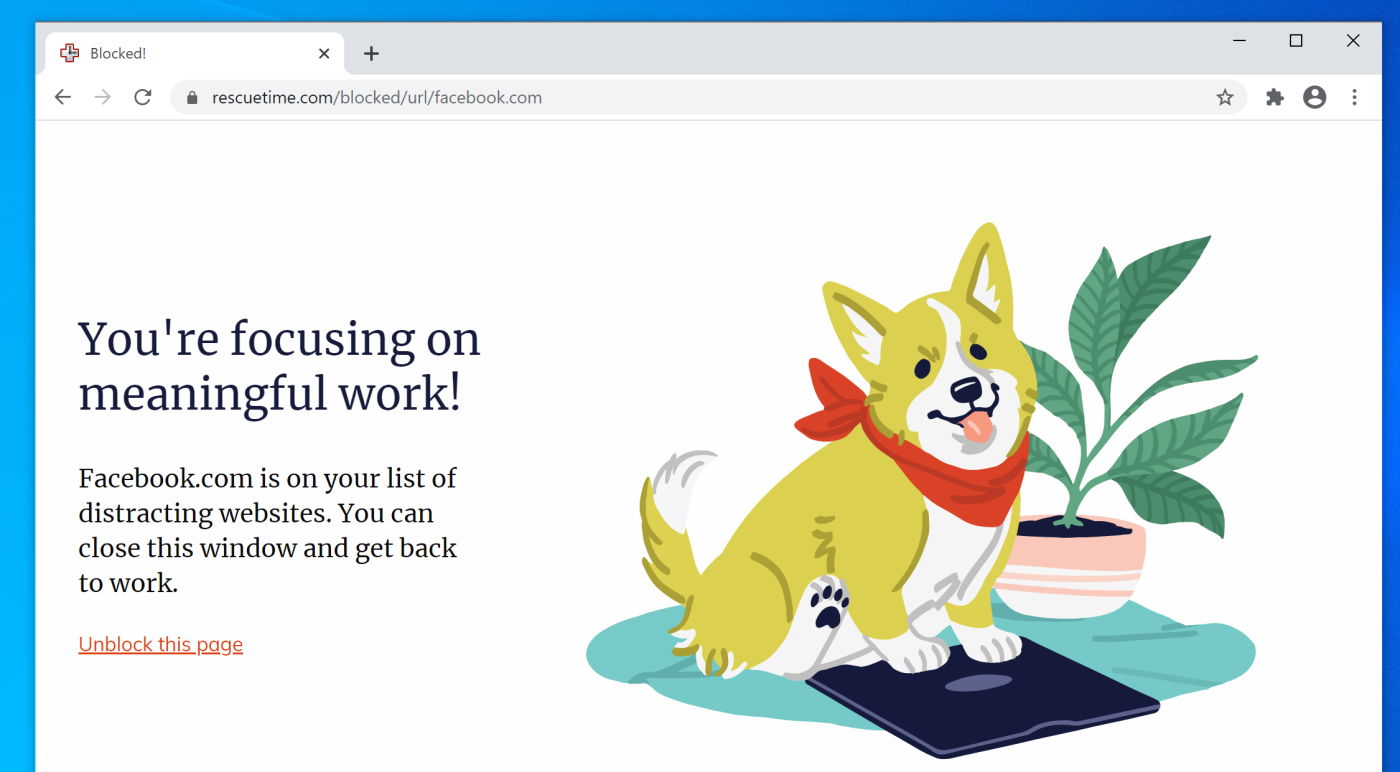Image resolution: width=1400 pixels, height=772 pixels.
Task: Minimize the Chrome window
Action: pyautogui.click(x=1239, y=41)
